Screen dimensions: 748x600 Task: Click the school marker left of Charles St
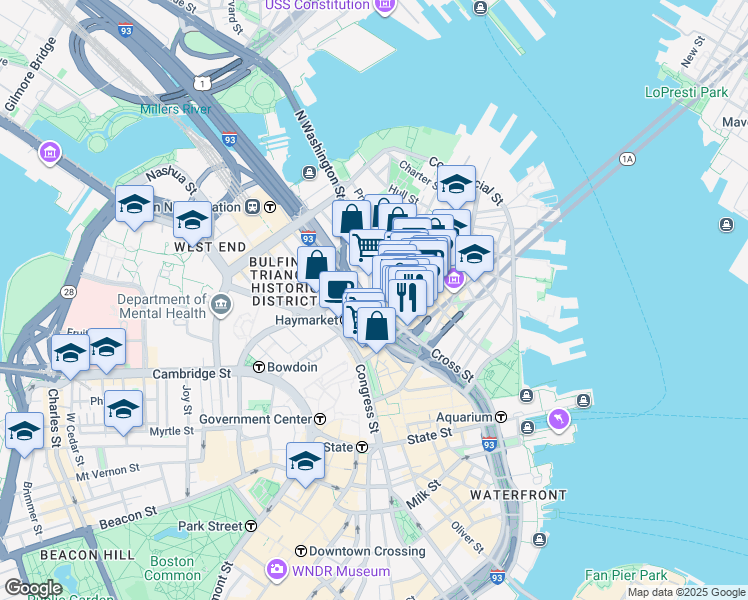pos(24,431)
